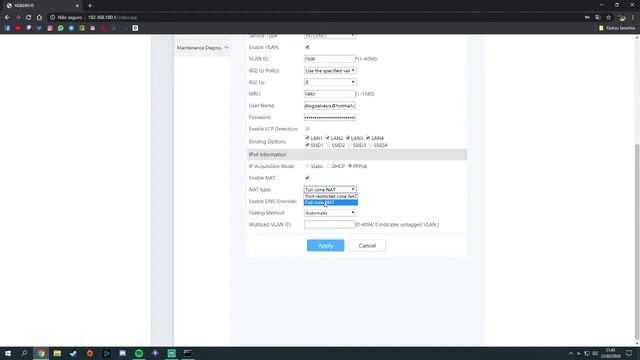
Task: Click the browser address bar URL
Action: click(113, 18)
